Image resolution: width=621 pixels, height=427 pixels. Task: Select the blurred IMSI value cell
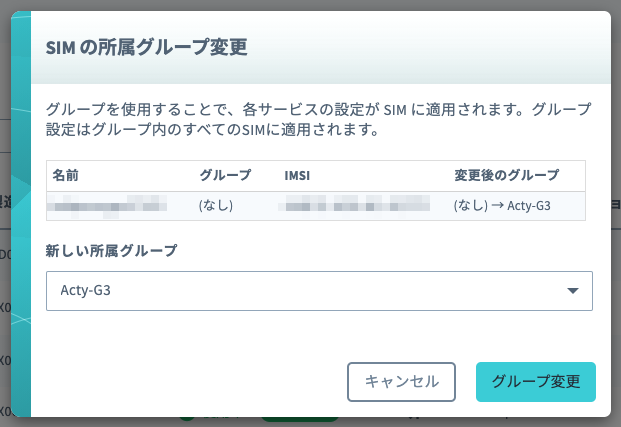[x=354, y=206]
